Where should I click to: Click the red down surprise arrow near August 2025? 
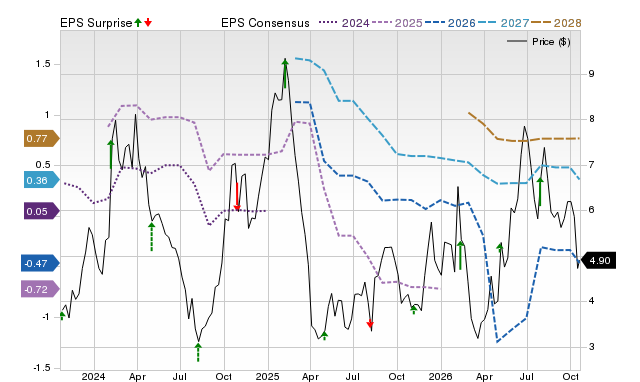point(370,324)
